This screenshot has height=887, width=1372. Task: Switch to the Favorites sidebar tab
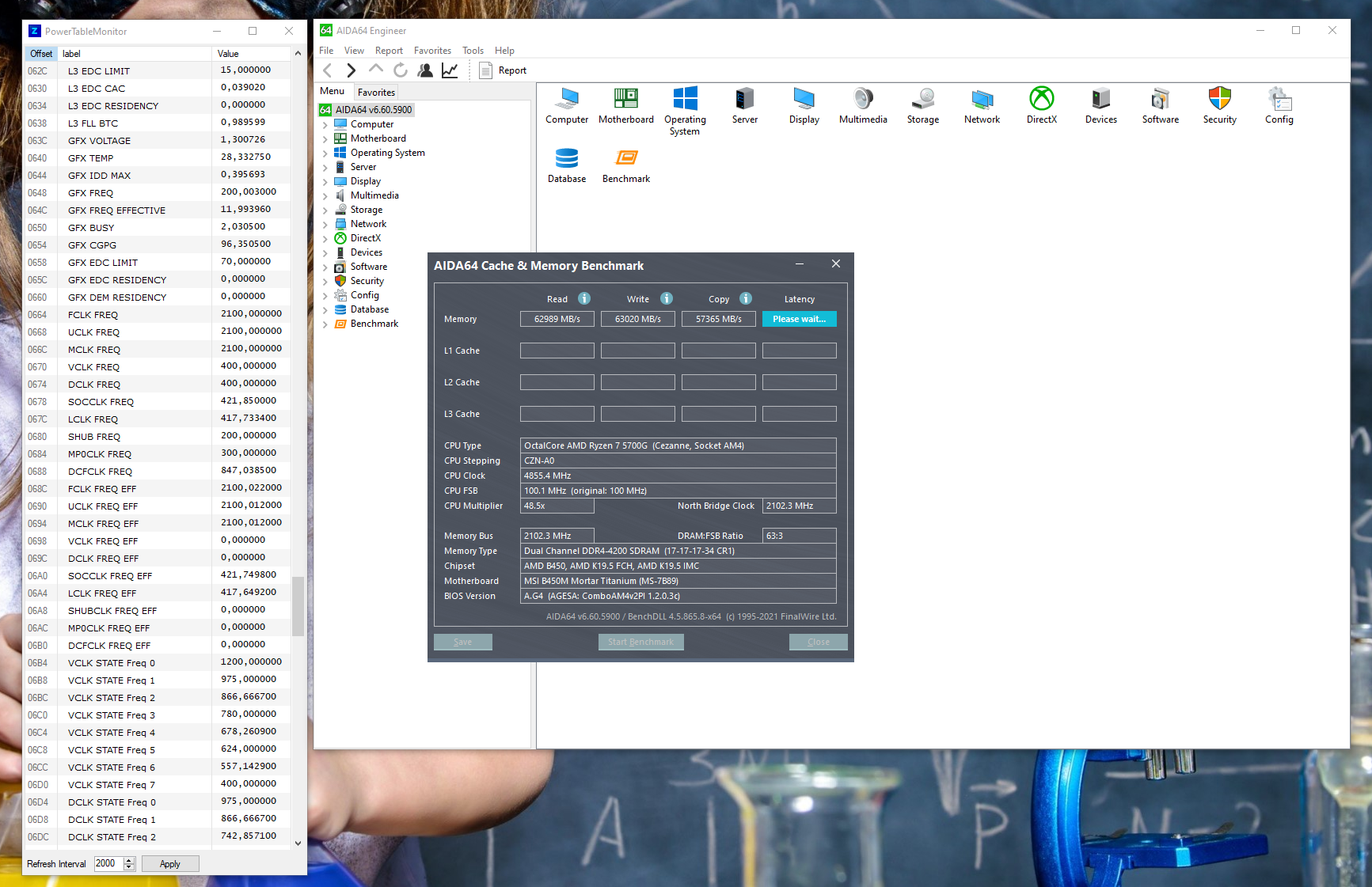[x=376, y=93]
